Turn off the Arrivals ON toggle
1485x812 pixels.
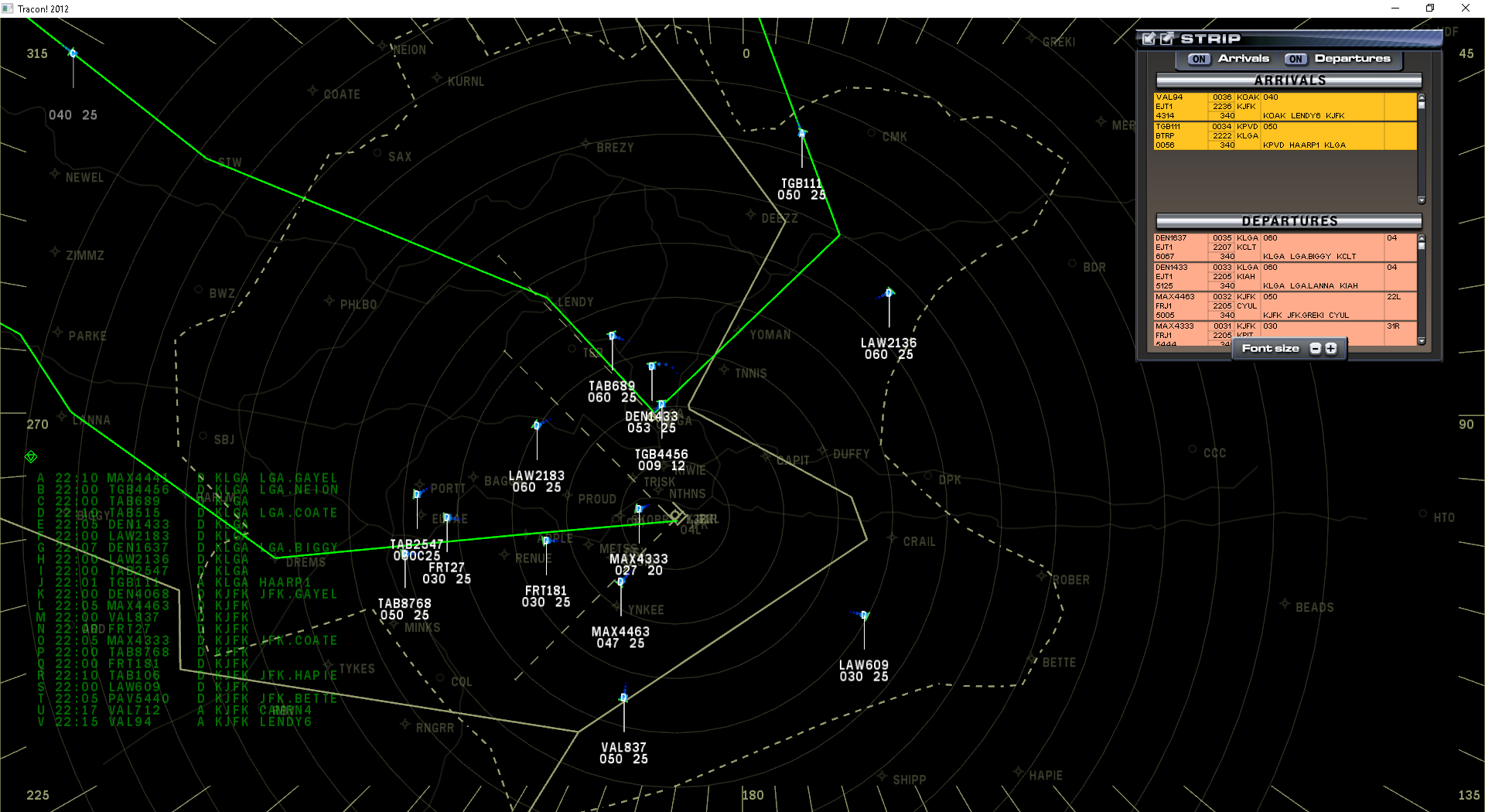tap(1200, 59)
